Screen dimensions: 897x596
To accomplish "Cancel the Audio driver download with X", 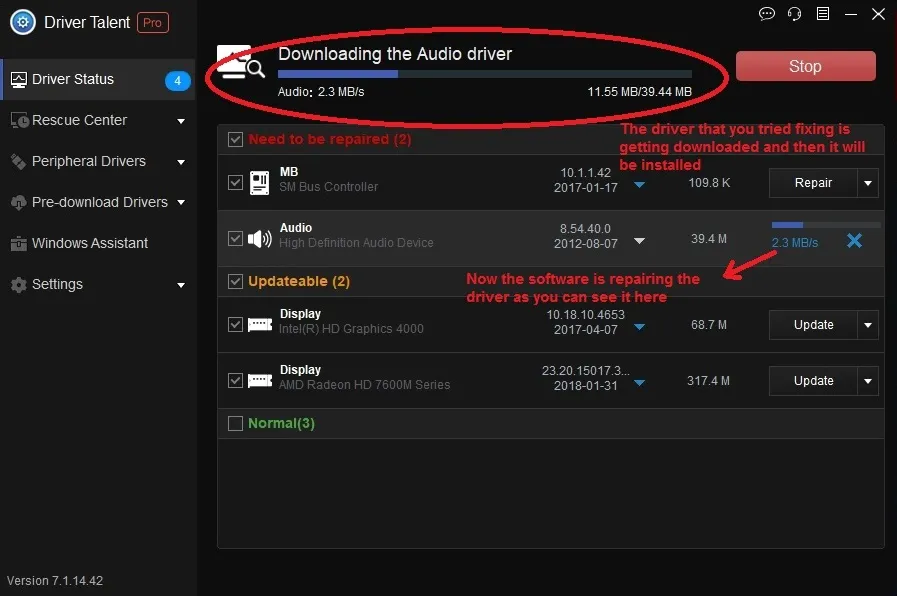I will [x=854, y=241].
